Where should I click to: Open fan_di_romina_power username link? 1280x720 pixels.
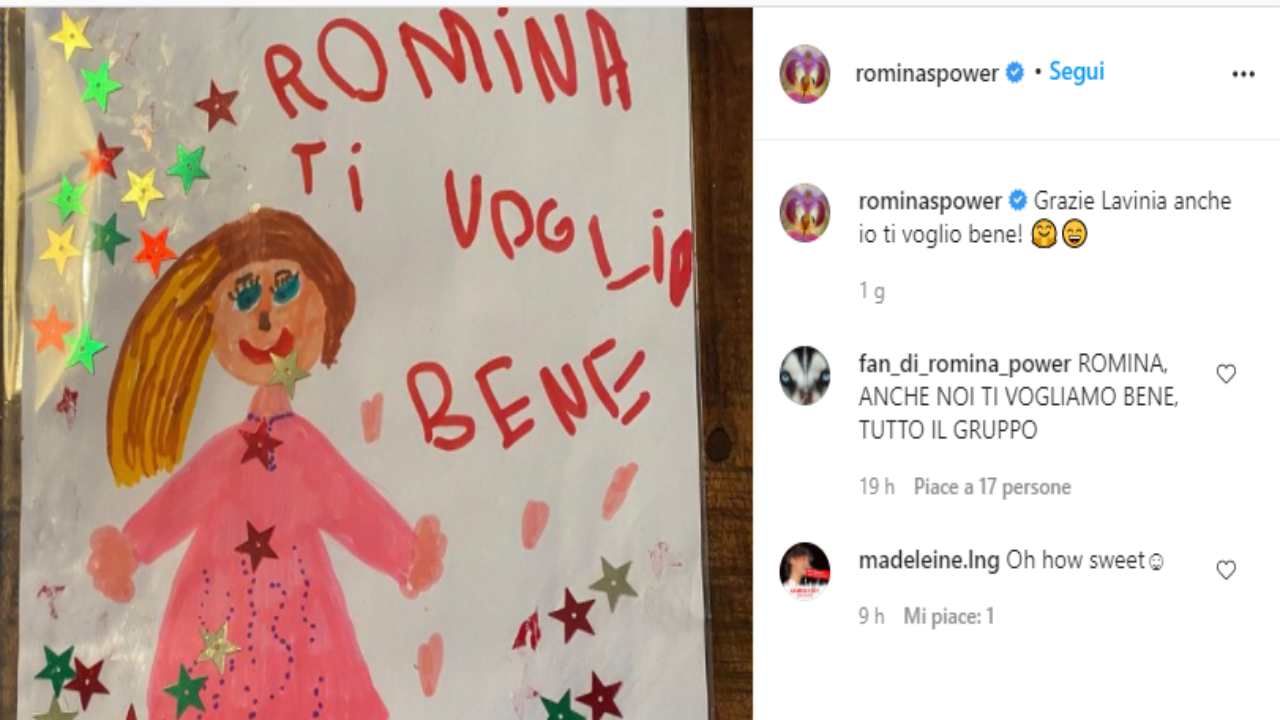pos(965,364)
